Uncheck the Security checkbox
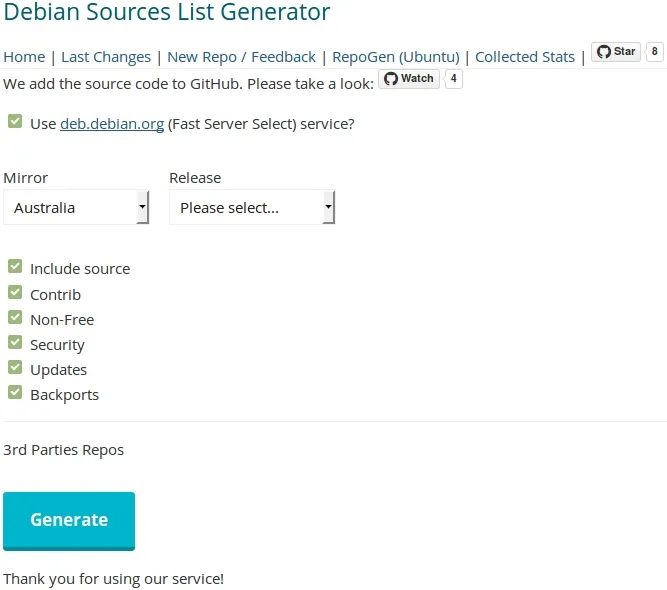Viewport: 667px width, 590px height. (15, 343)
